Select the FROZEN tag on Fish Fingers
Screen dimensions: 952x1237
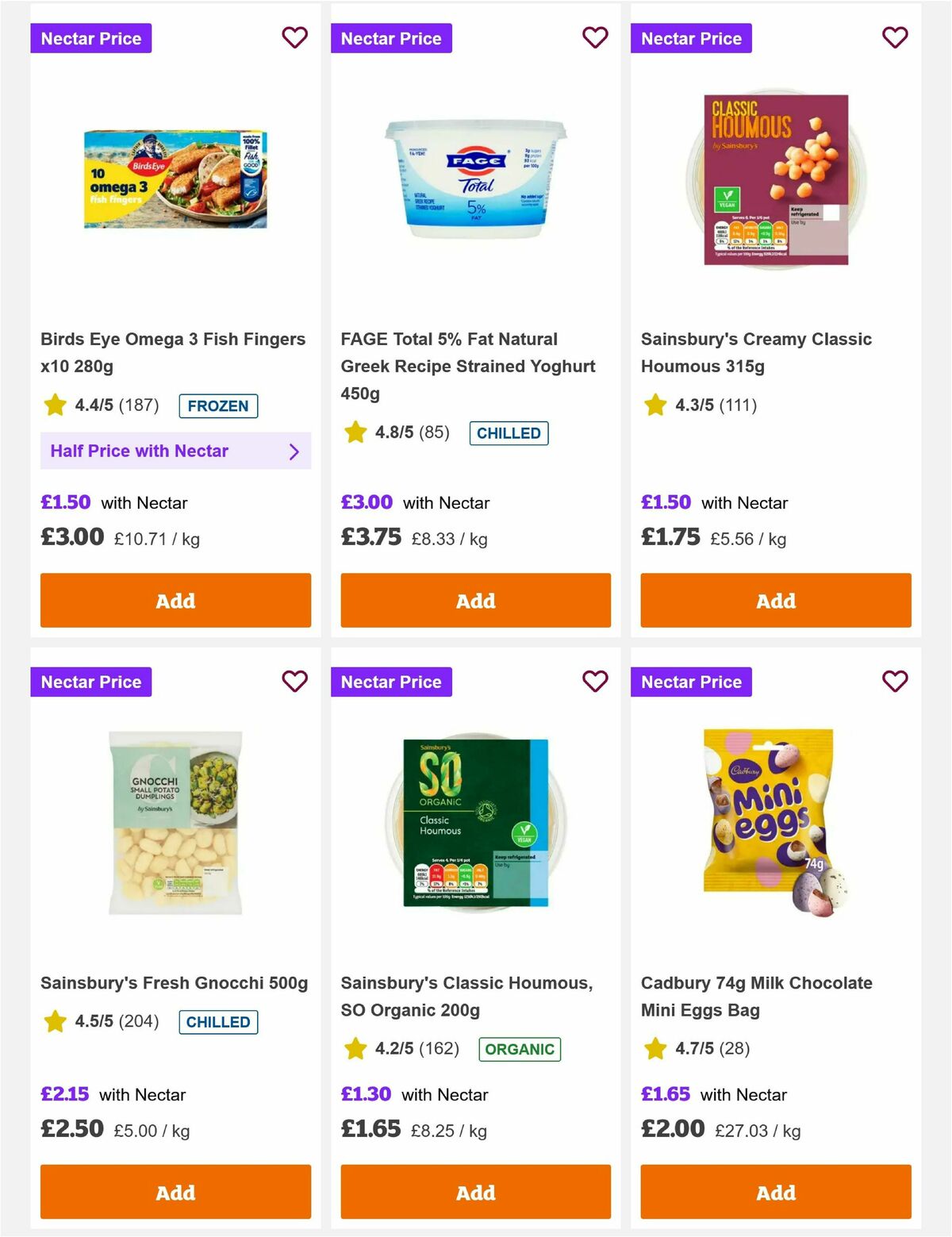point(219,405)
